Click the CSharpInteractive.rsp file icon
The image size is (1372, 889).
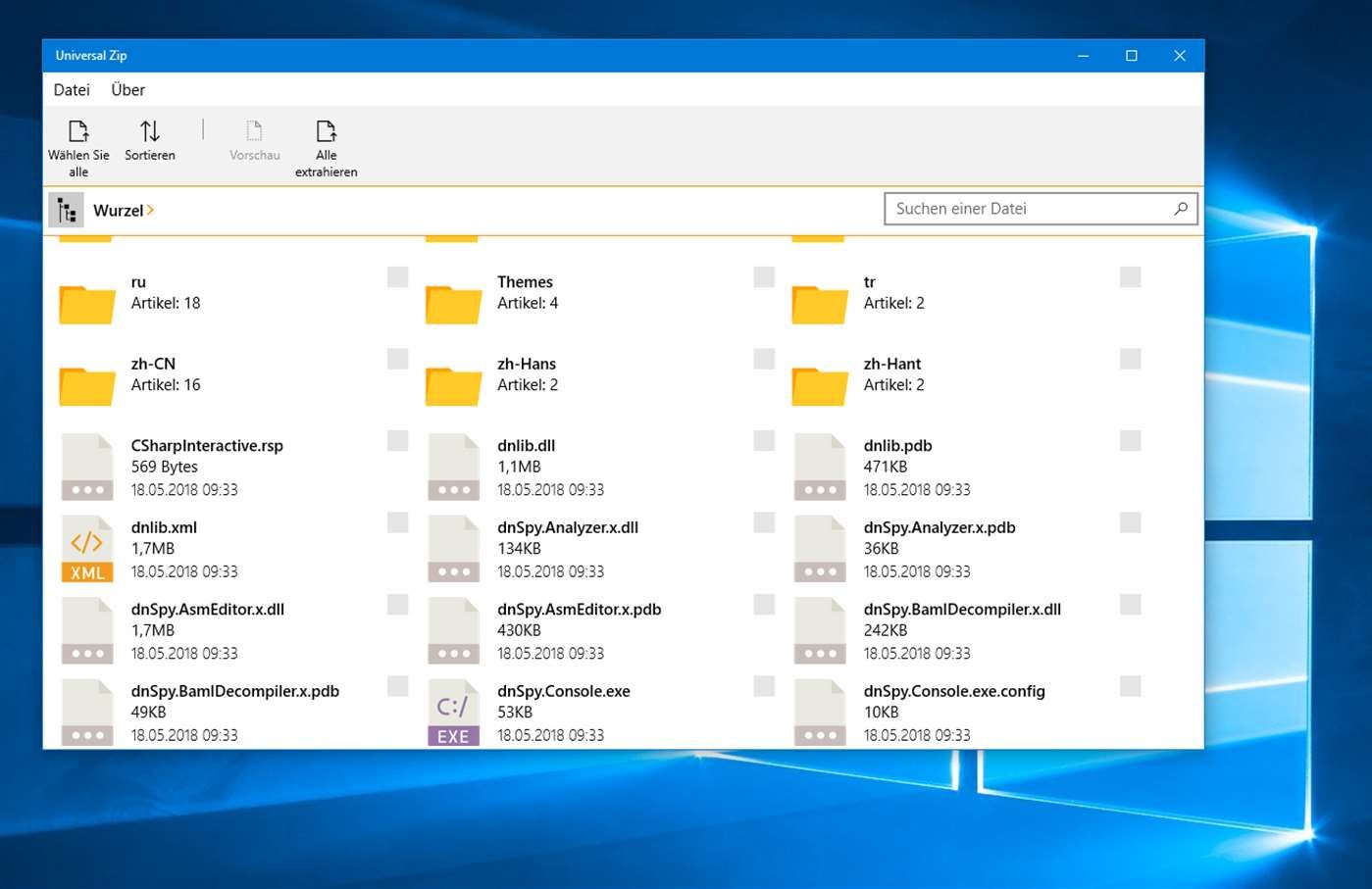pyautogui.click(x=87, y=468)
